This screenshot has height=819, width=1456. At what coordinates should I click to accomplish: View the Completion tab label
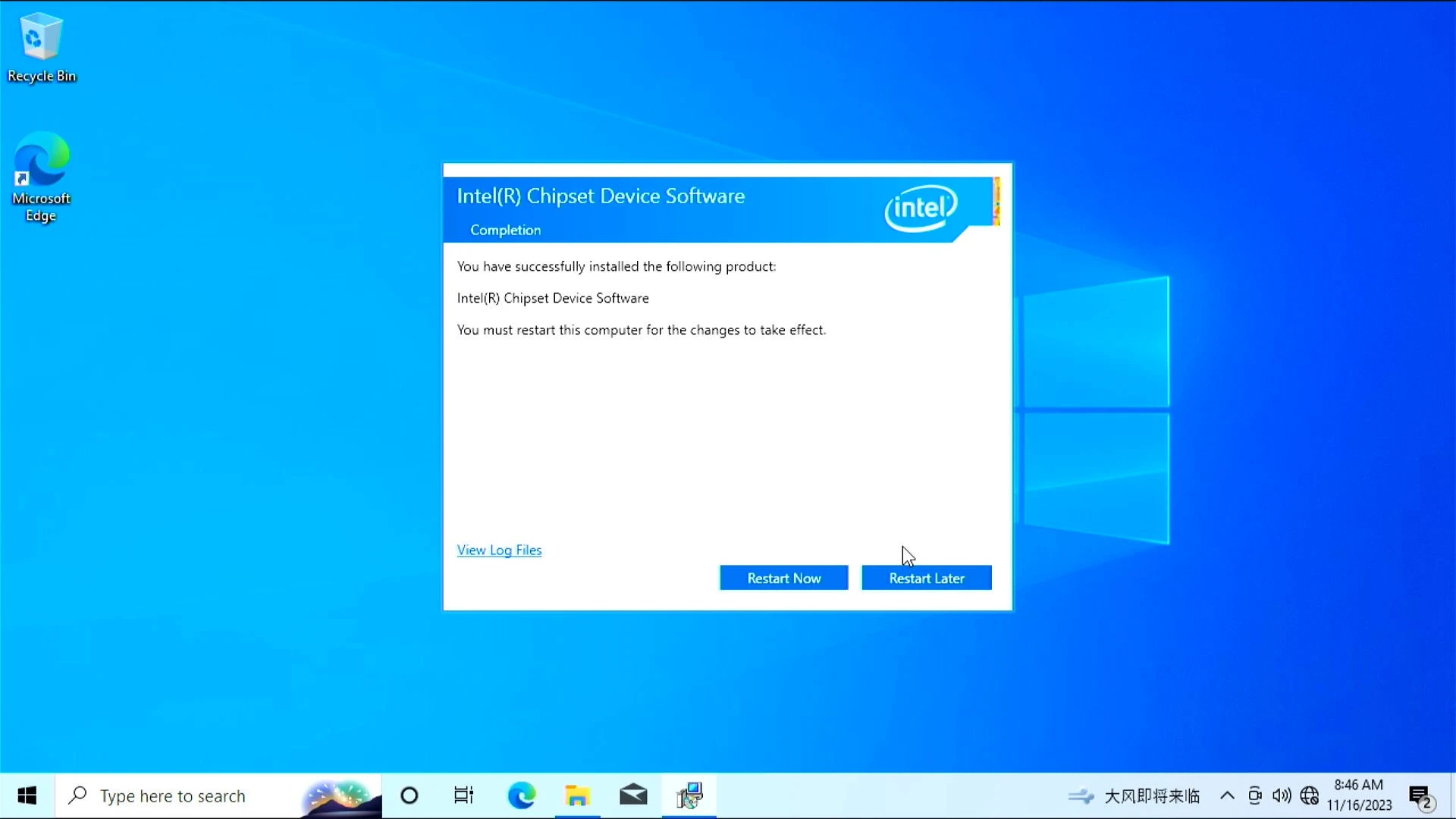pyautogui.click(x=505, y=230)
